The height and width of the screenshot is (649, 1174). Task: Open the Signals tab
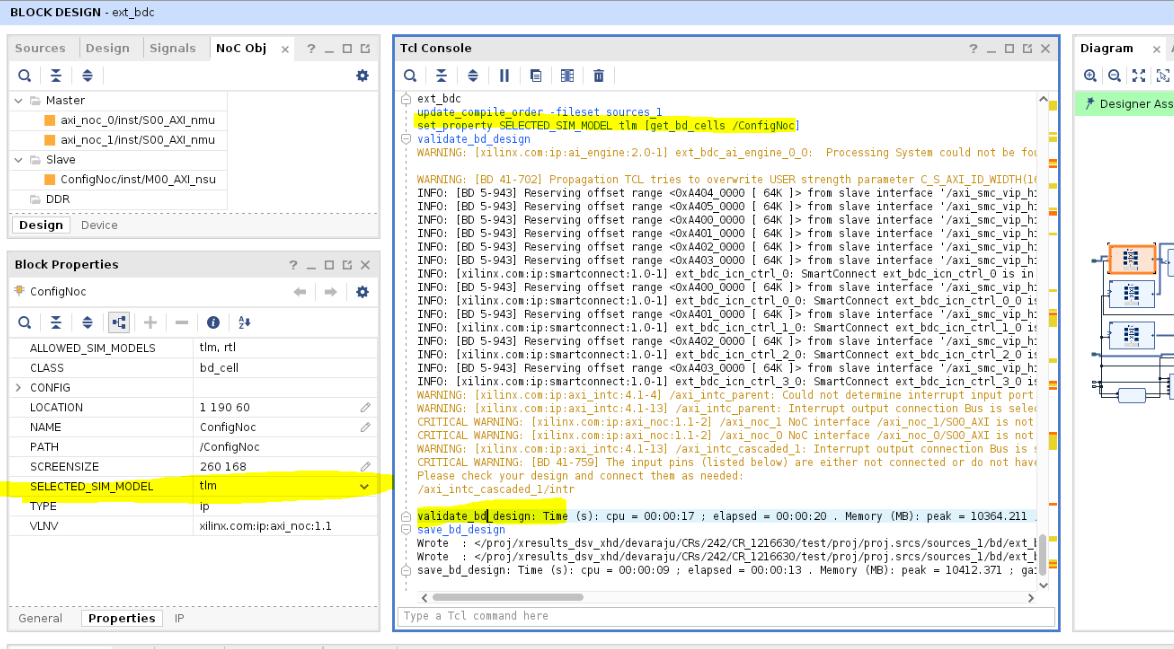pyautogui.click(x=173, y=47)
